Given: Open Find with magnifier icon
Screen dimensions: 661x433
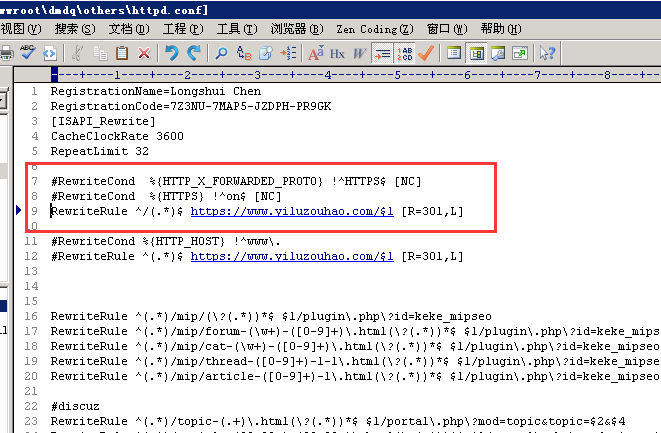Looking at the screenshot, I should 221,53.
